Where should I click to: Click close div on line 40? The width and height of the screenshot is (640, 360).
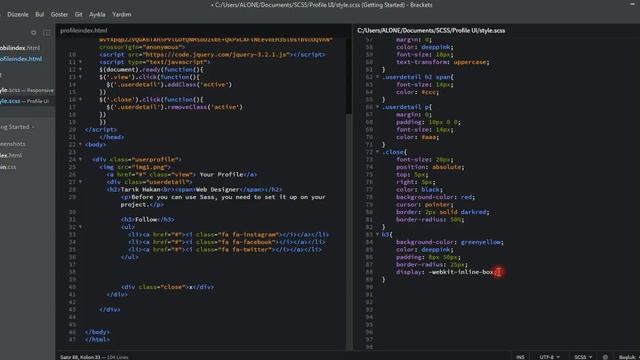tap(167, 287)
